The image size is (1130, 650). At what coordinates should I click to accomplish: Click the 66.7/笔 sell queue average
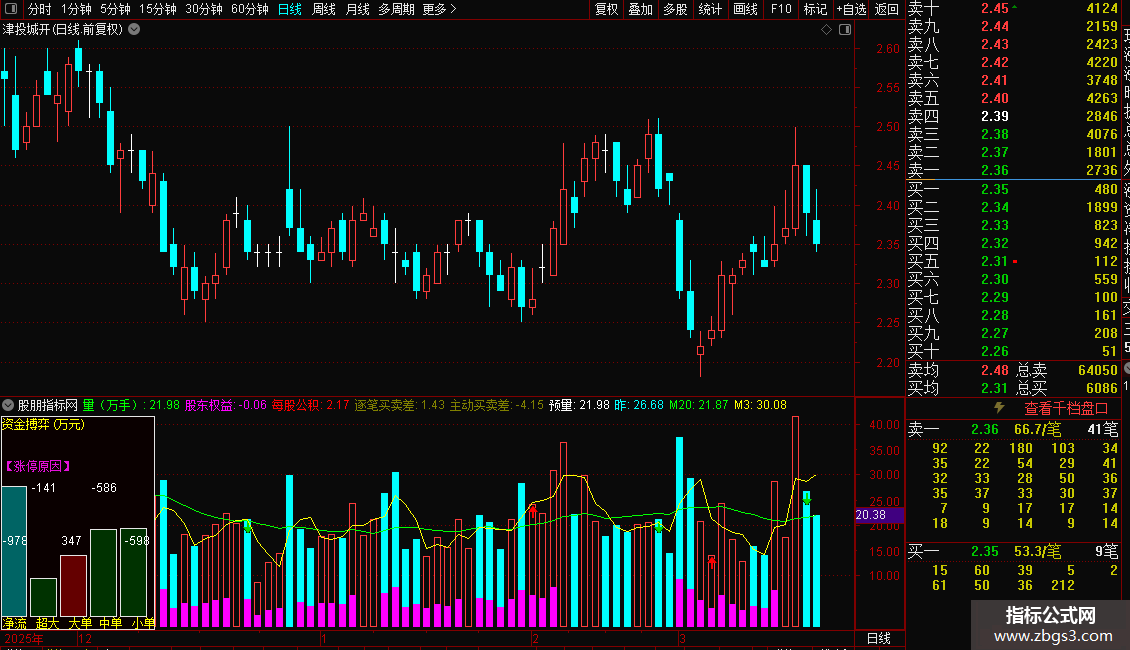[x=1037, y=429]
